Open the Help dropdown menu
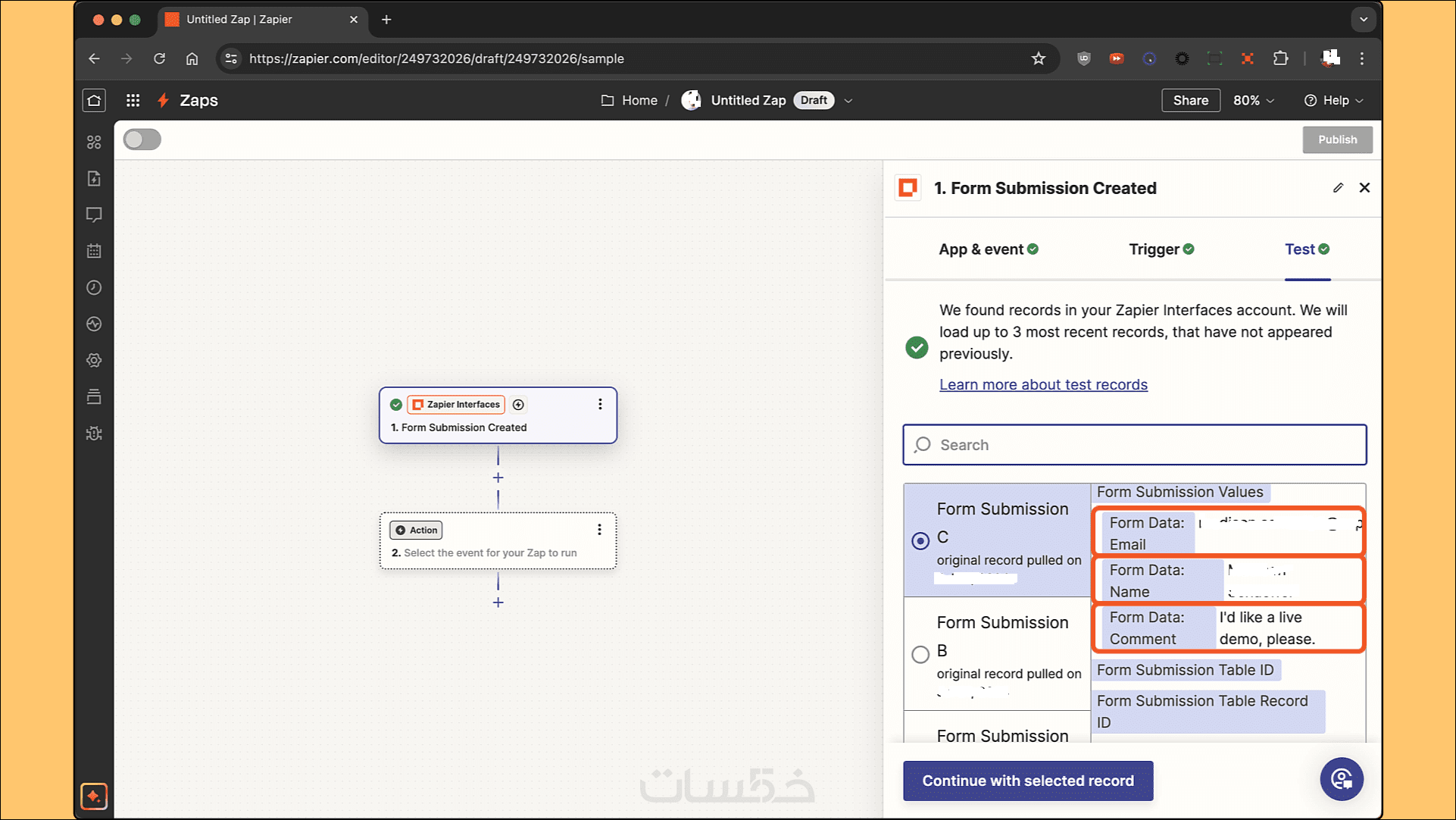The height and width of the screenshot is (820, 1456). pyautogui.click(x=1334, y=100)
